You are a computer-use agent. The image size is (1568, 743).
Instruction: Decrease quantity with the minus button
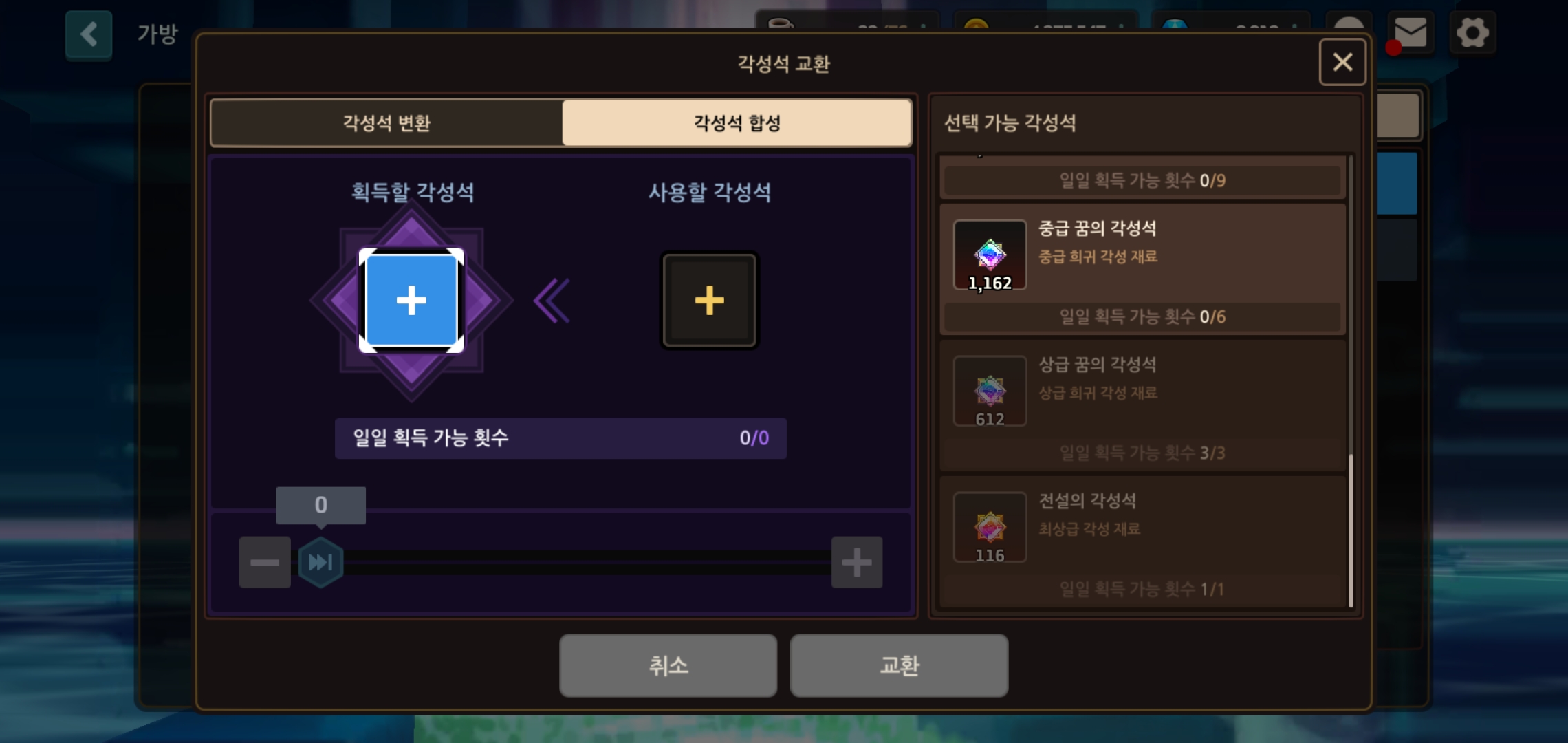coord(265,562)
